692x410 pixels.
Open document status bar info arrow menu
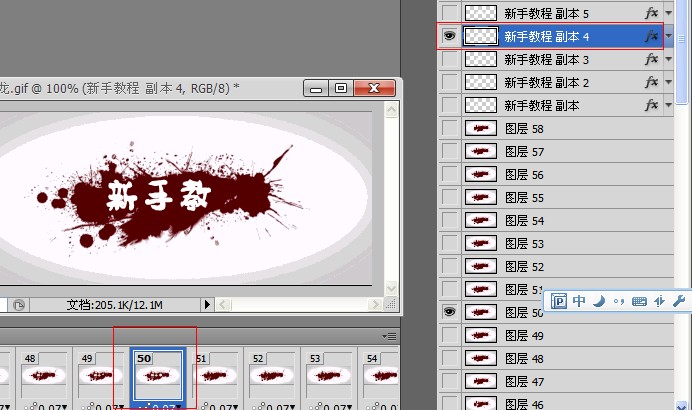click(x=207, y=305)
